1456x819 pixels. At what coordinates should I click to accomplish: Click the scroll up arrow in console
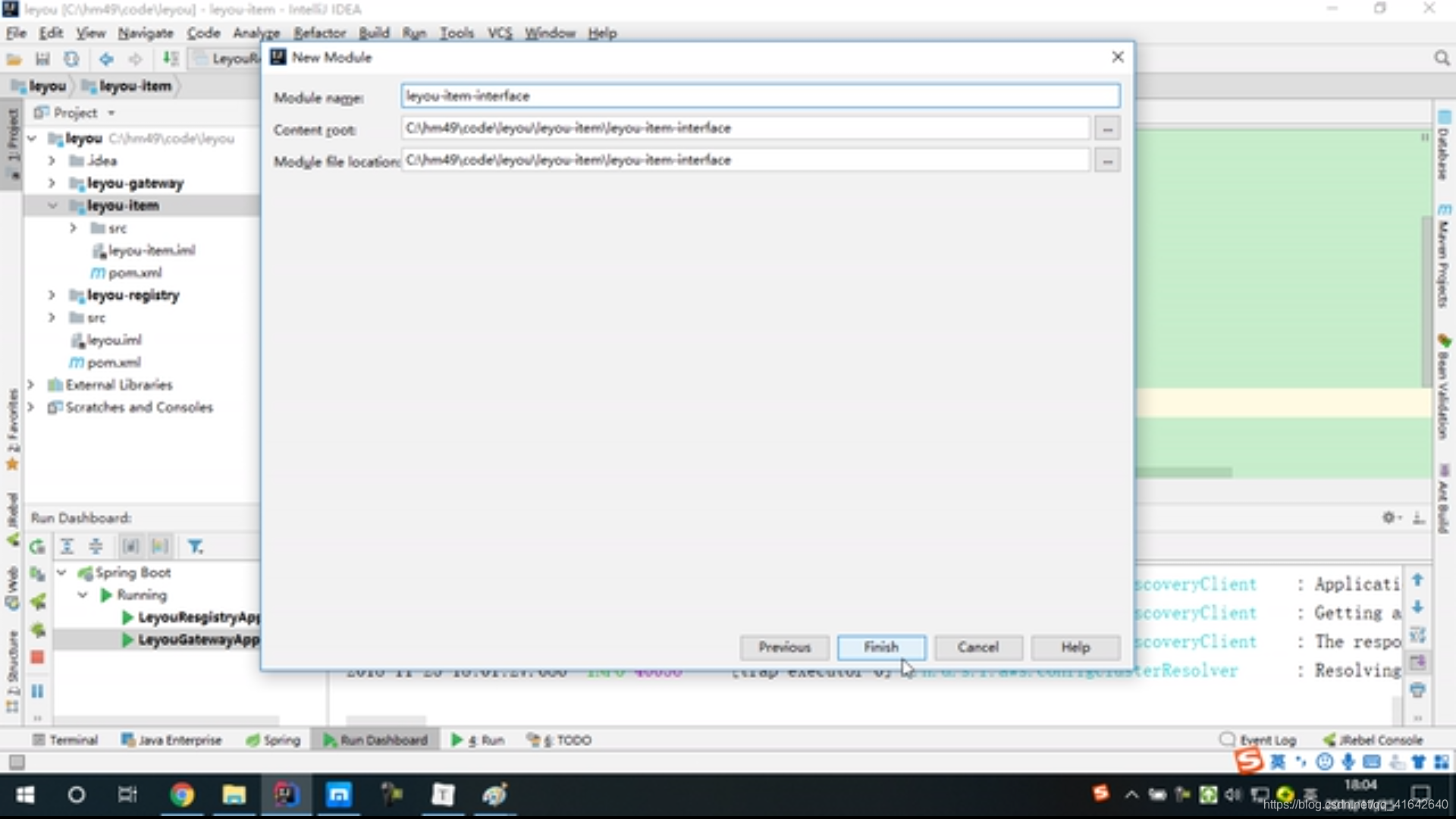(1417, 580)
